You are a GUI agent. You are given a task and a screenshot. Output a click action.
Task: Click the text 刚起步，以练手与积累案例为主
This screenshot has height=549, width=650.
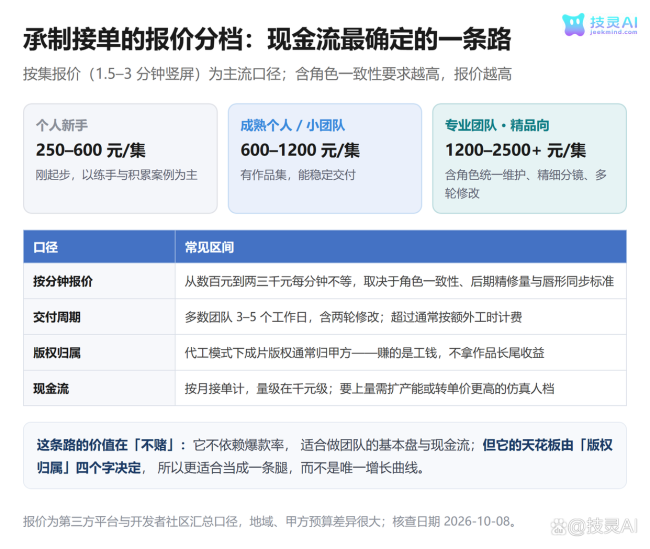click(116, 175)
